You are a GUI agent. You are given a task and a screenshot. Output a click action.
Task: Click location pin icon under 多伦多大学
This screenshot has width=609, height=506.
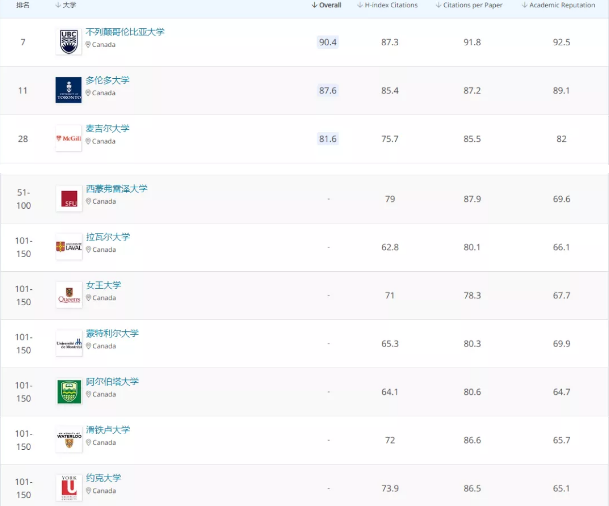pos(88,93)
